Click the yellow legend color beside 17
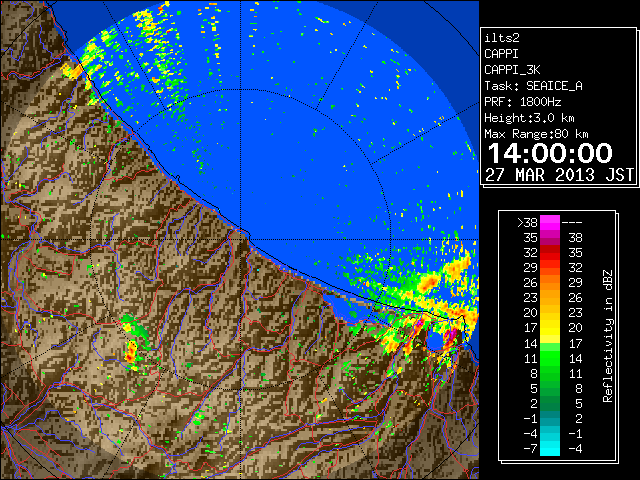Viewport: 640px width, 480px height. point(550,328)
